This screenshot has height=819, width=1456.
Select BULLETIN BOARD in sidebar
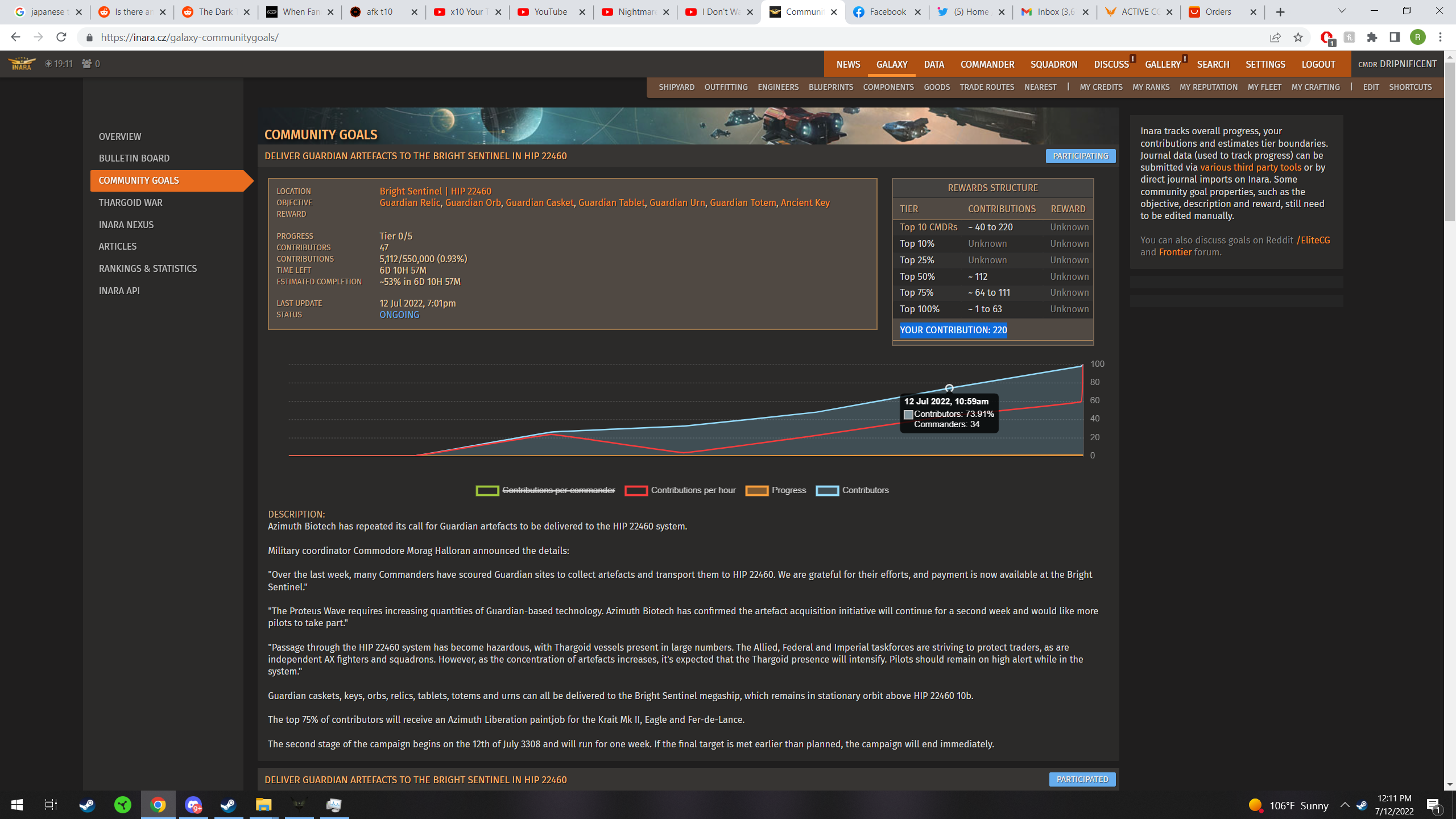(x=134, y=158)
